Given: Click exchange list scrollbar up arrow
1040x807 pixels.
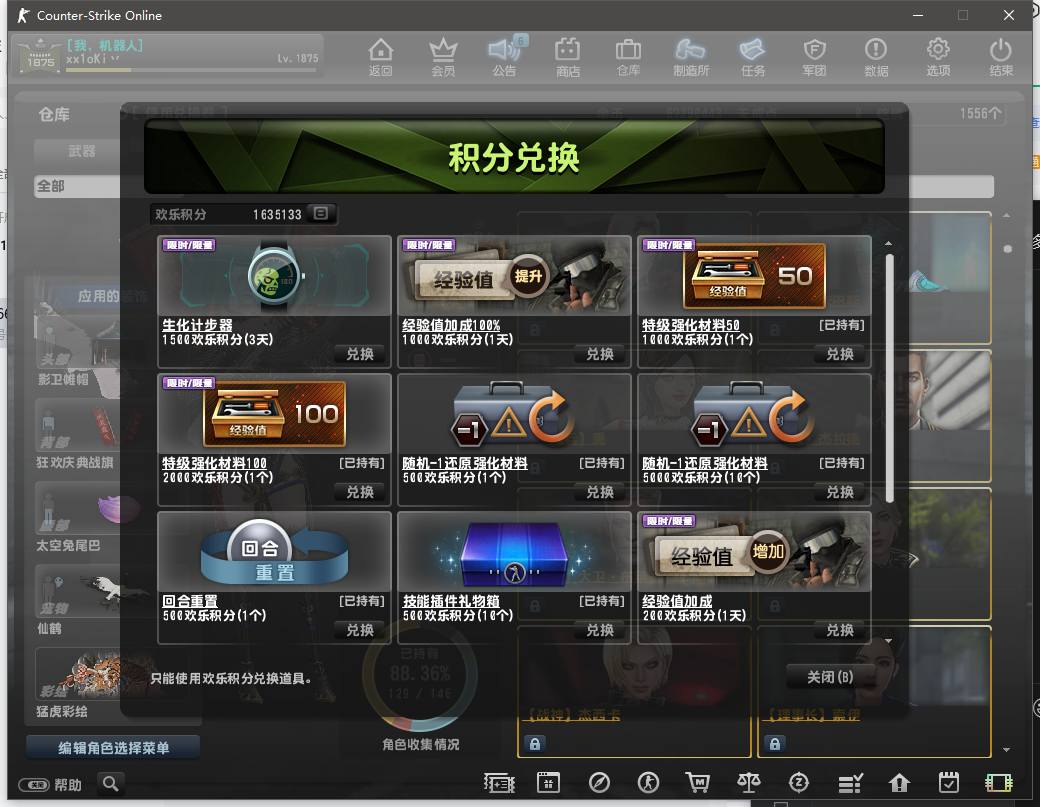Looking at the screenshot, I should [x=889, y=244].
